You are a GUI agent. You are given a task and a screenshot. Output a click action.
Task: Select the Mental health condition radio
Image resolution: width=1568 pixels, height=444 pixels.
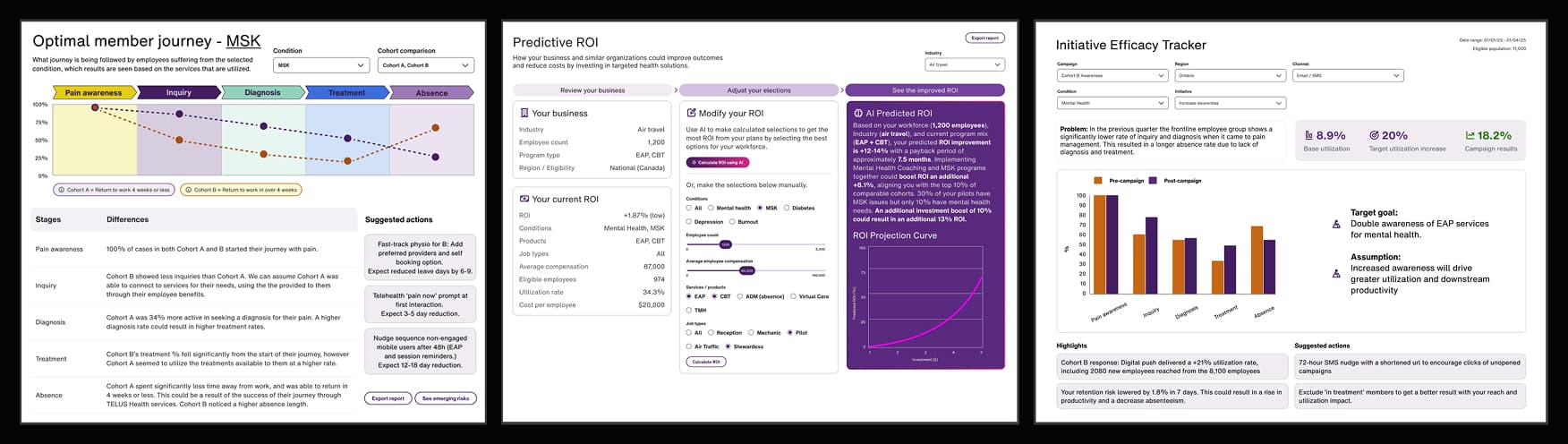tap(712, 208)
